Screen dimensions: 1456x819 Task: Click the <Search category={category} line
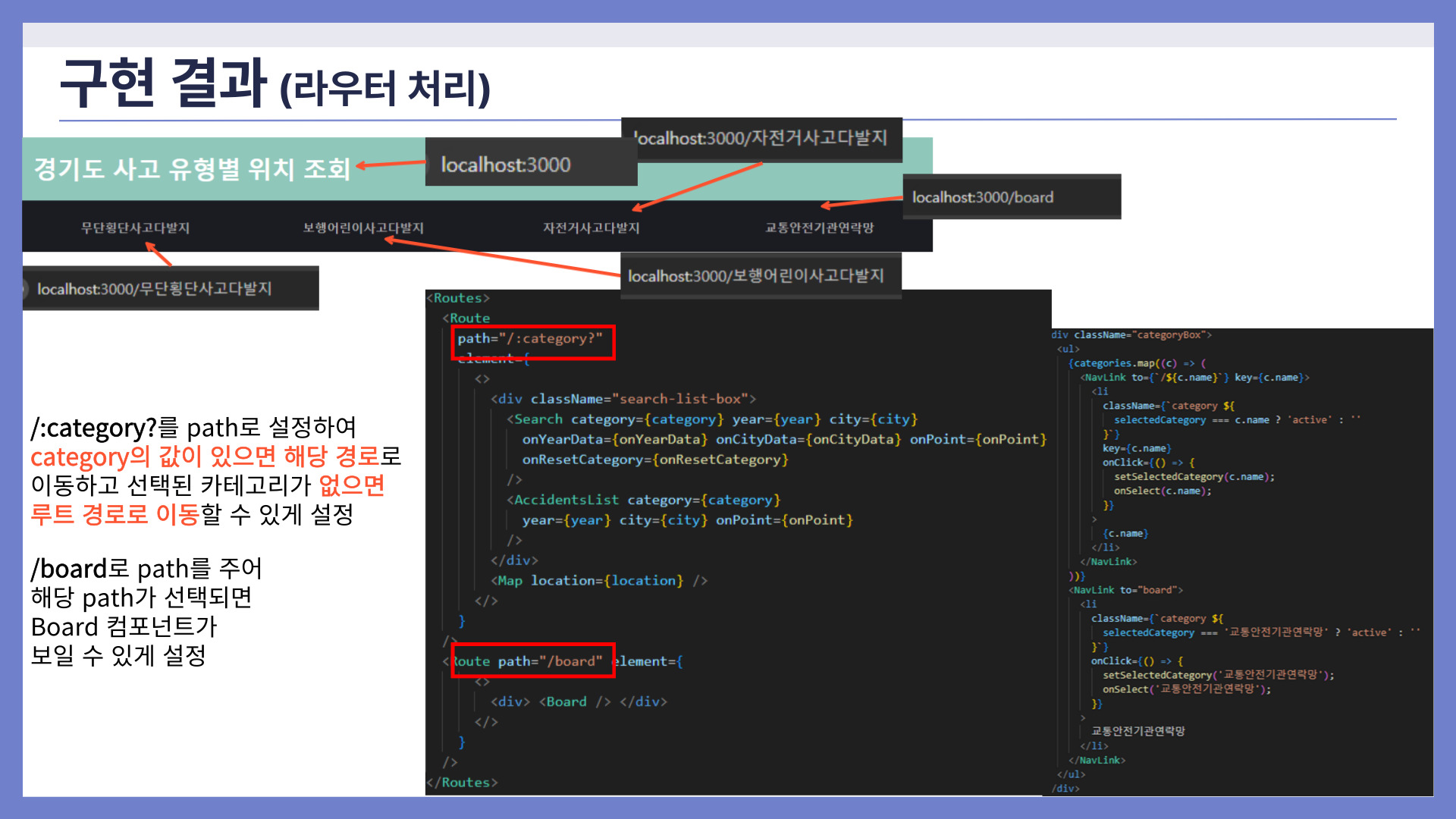click(712, 419)
